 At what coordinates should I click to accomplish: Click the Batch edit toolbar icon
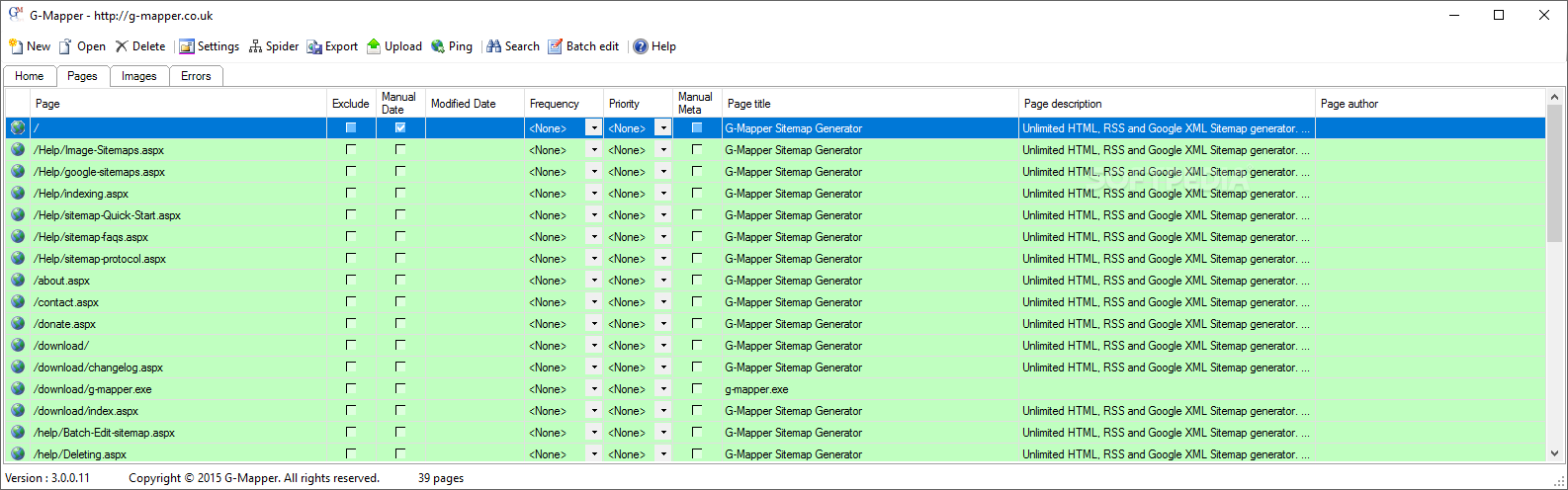tap(556, 46)
